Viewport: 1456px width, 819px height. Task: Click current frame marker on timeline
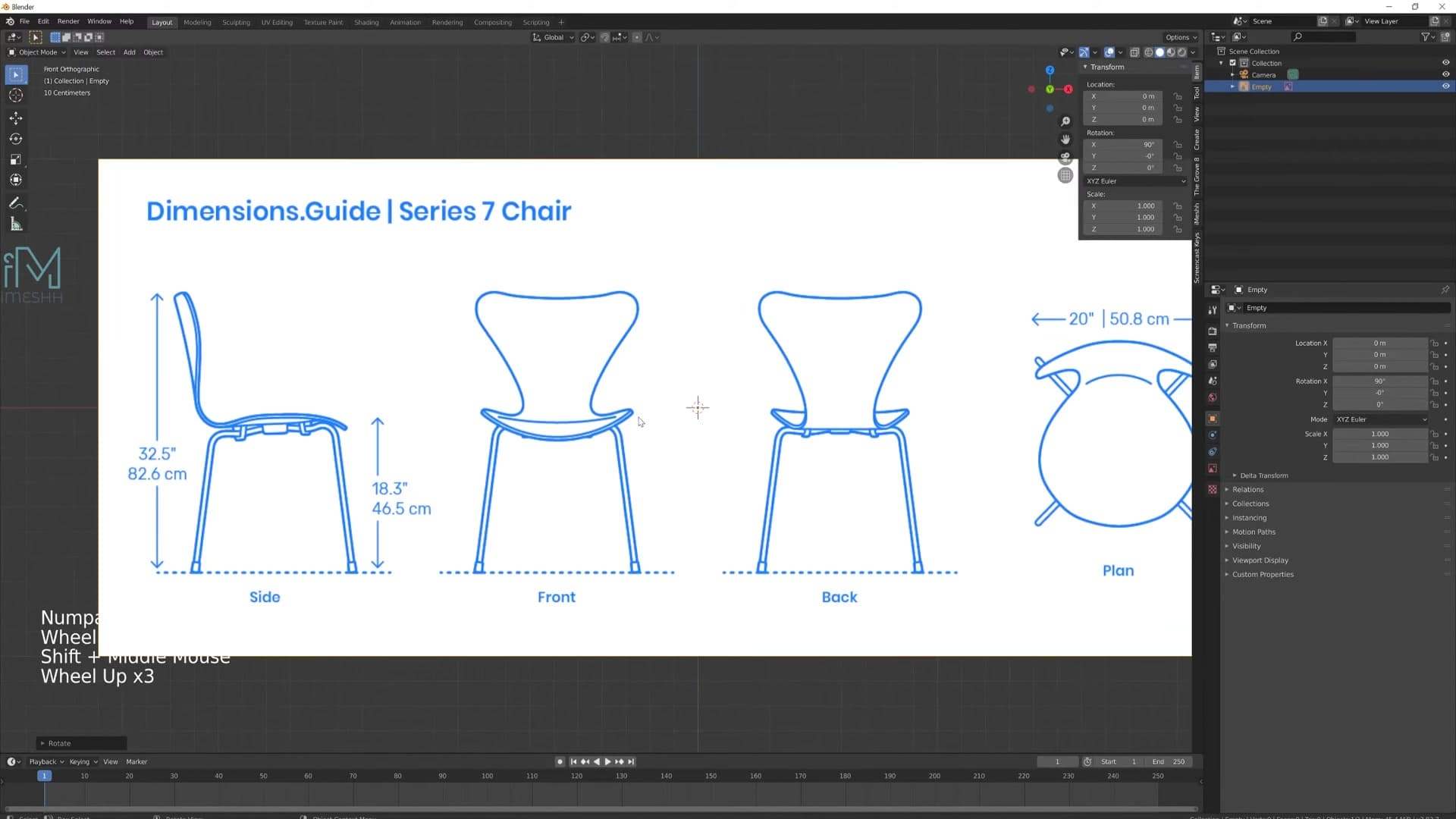(44, 776)
